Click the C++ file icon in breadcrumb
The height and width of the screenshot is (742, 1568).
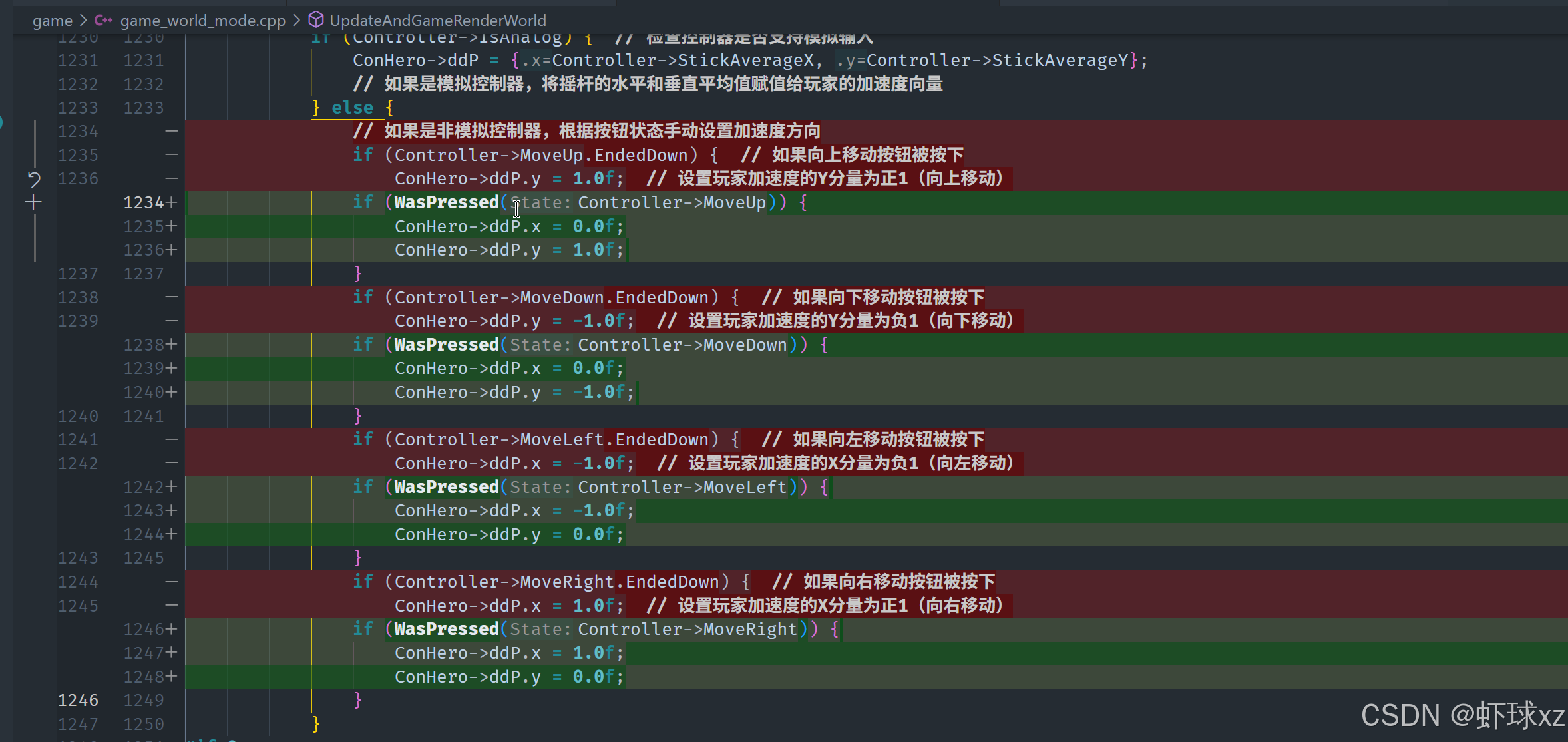click(x=103, y=21)
